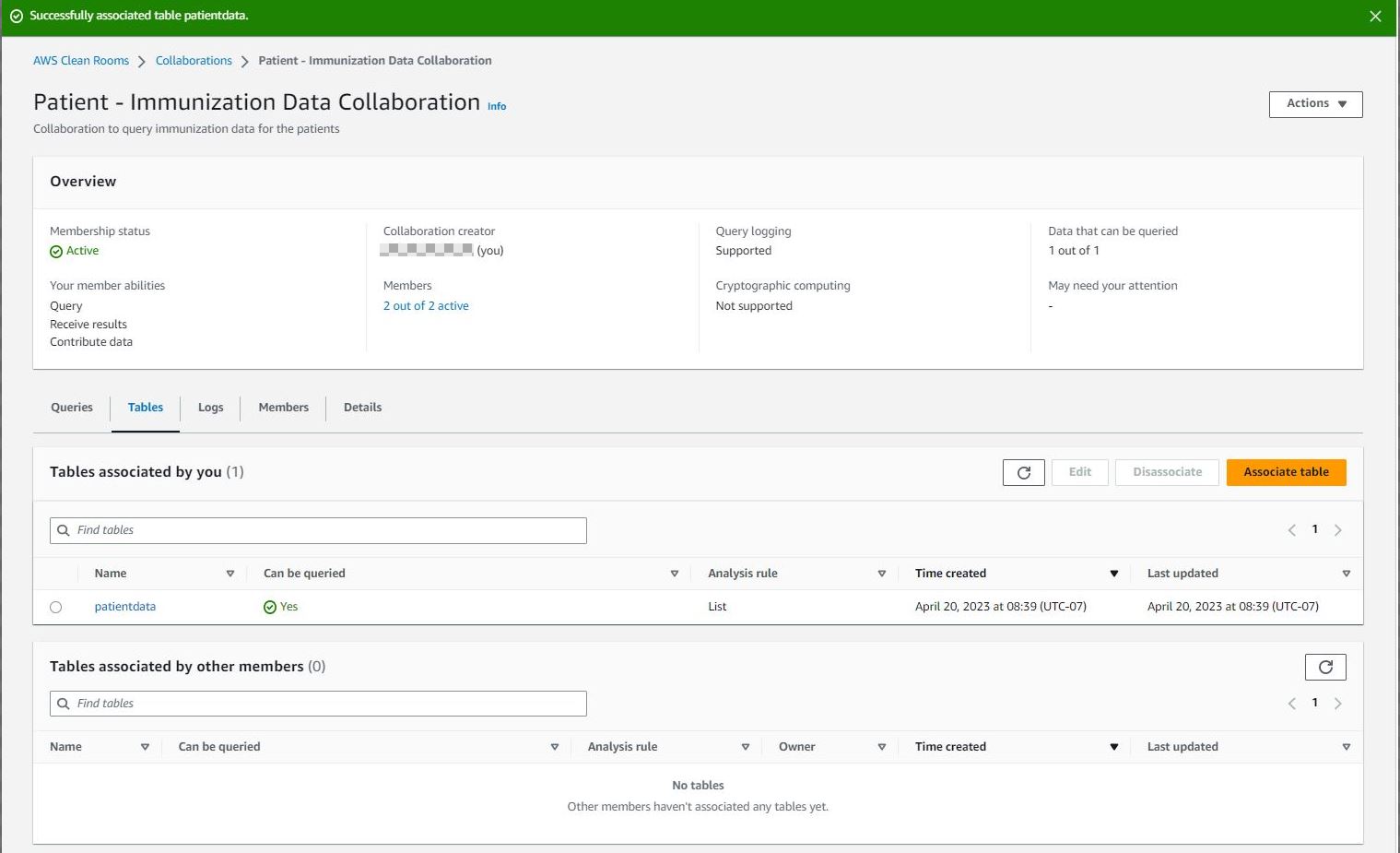
Task: Go to the previous page of your tables
Action: coord(1291,530)
